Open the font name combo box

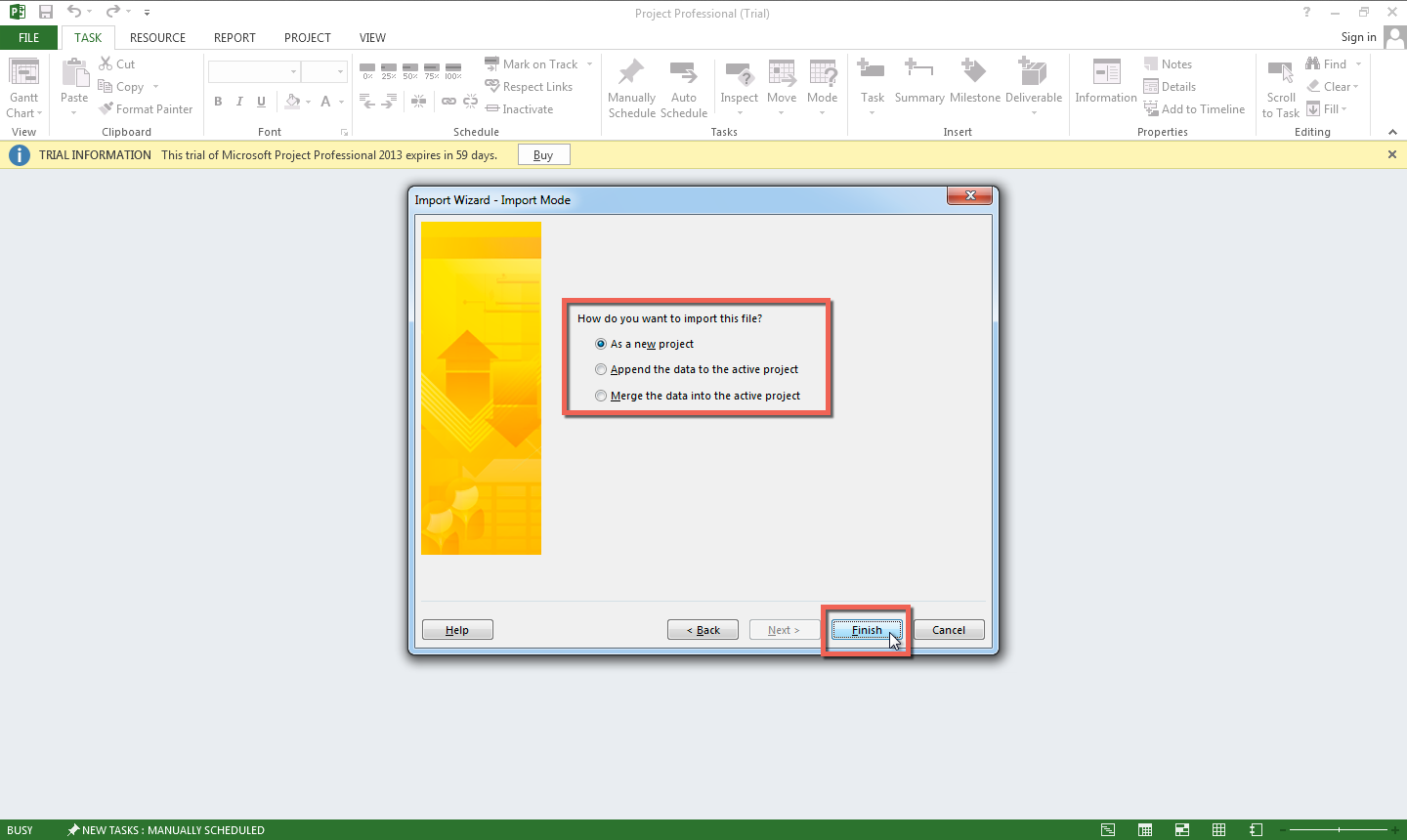(x=253, y=71)
